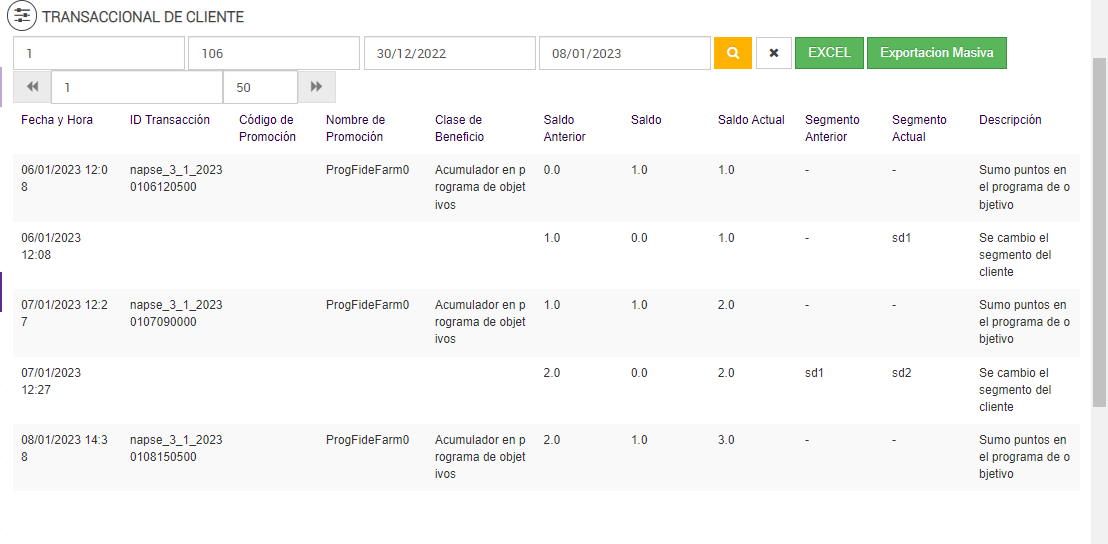
Task: Go to next page with double-right arrows
Action: pos(316,87)
